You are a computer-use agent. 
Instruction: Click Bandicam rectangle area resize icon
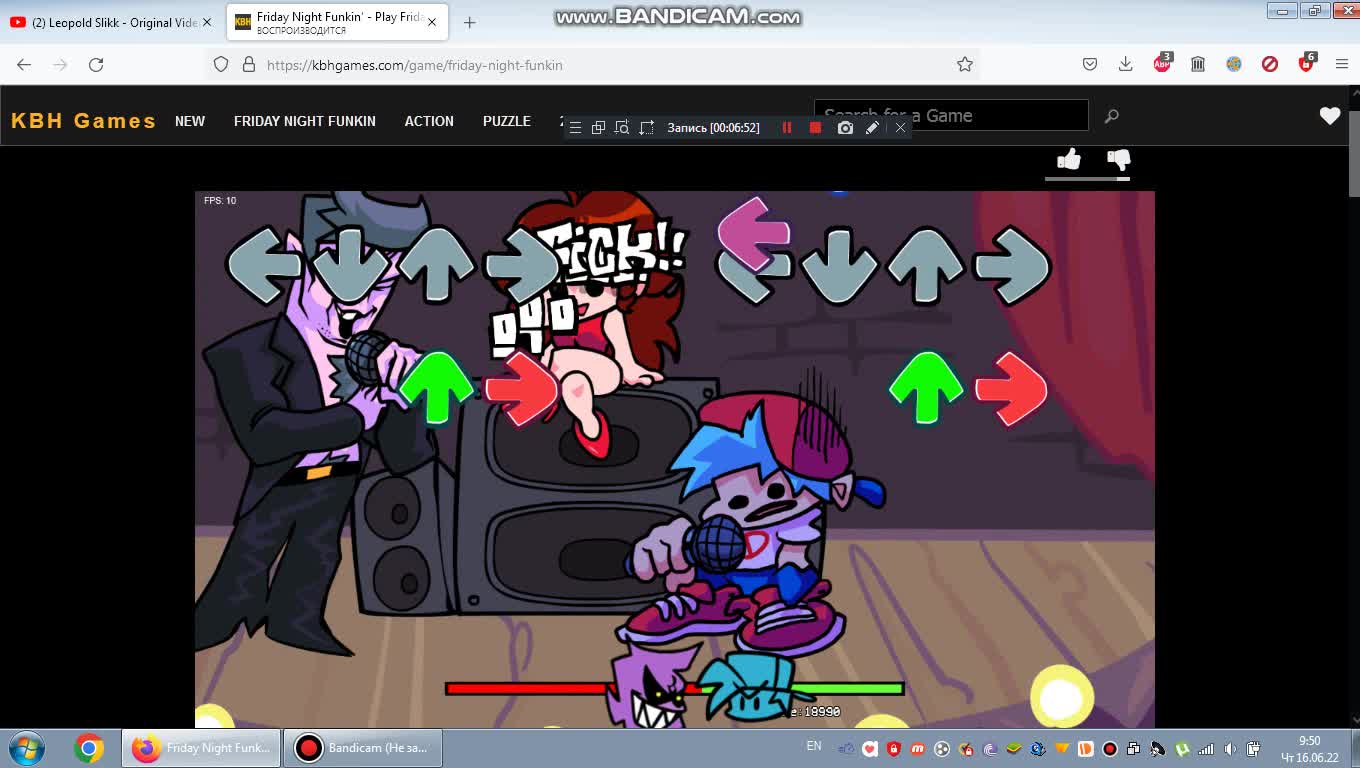point(647,128)
